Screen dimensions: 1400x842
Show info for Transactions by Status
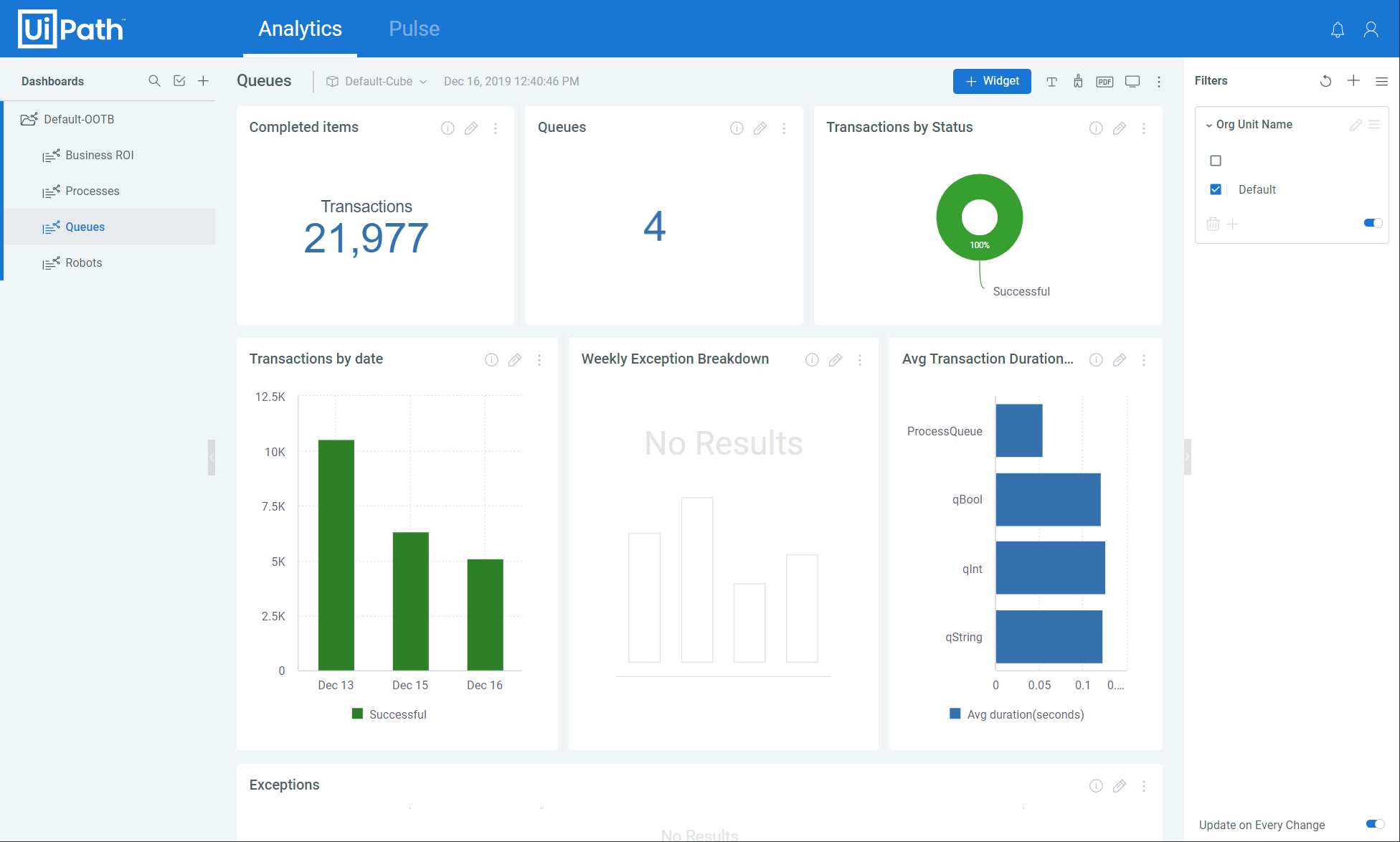coord(1095,128)
